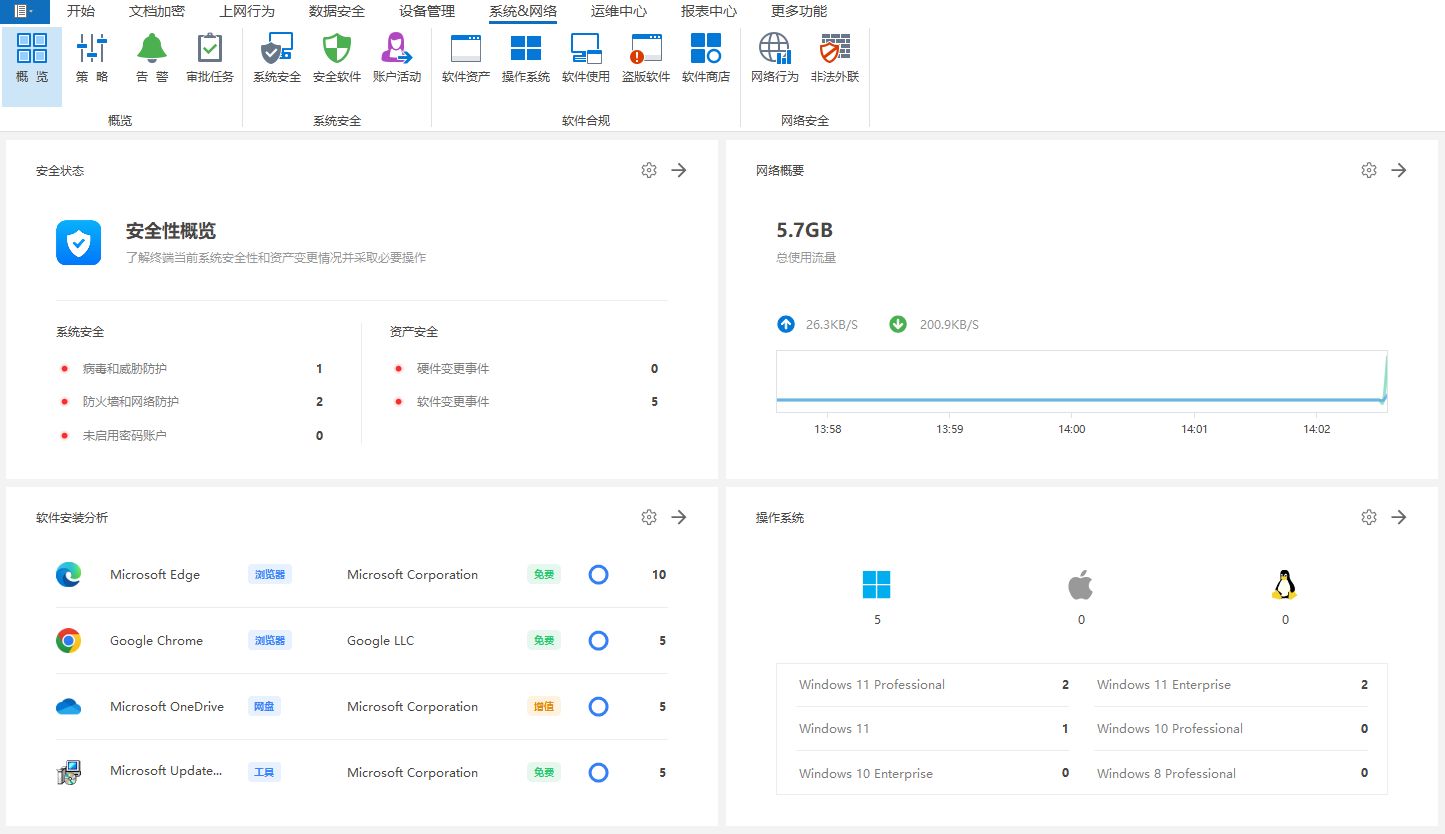Open the 安全软件 shield icon
The image size is (1445, 834).
click(x=337, y=48)
